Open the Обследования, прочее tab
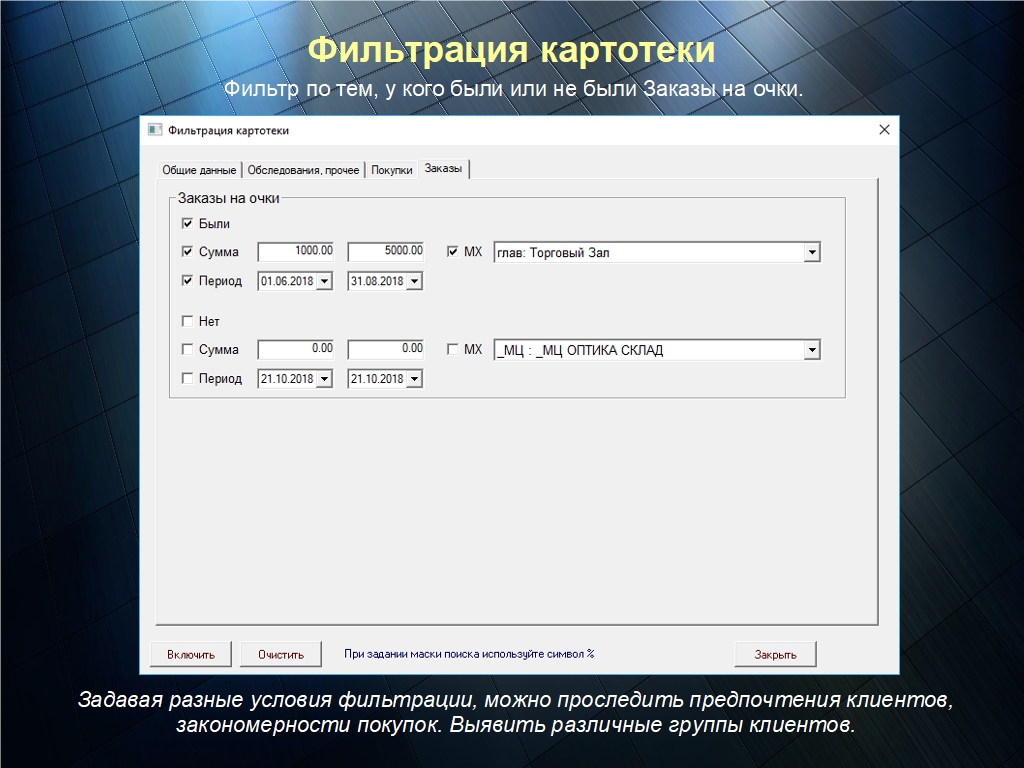Image resolution: width=1024 pixels, height=768 pixels. pyautogui.click(x=303, y=170)
